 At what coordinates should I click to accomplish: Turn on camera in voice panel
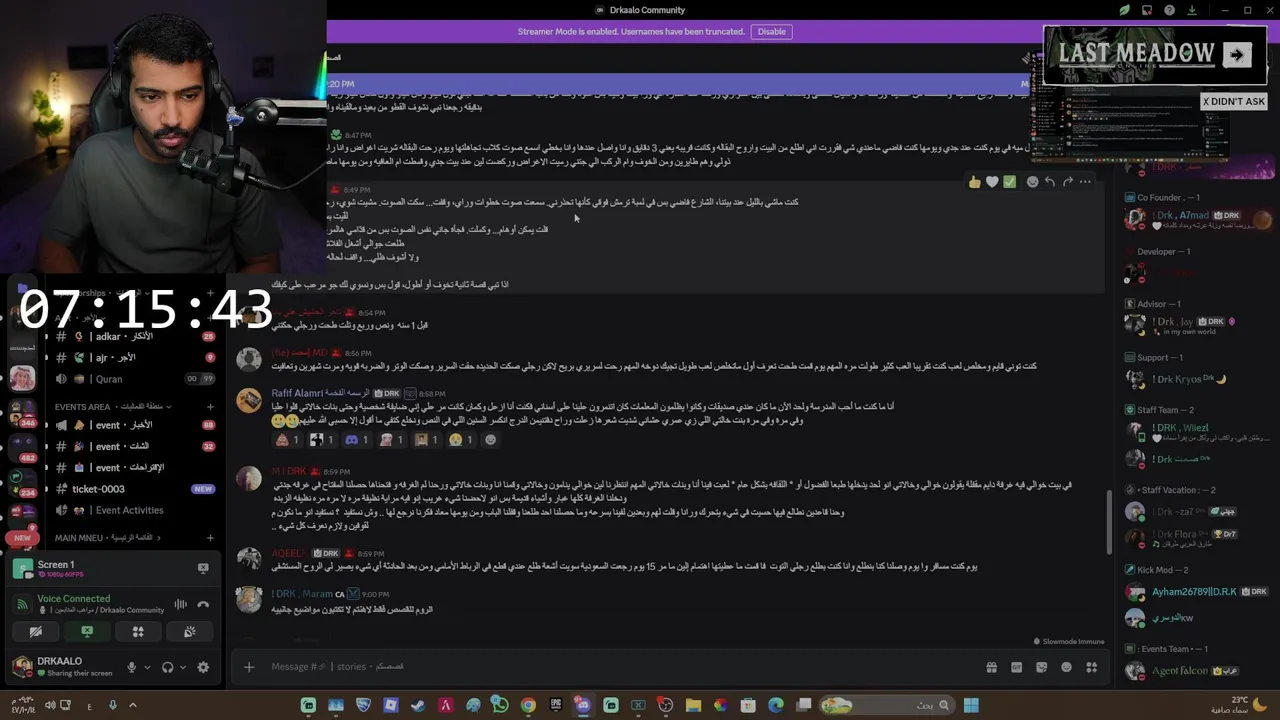(x=35, y=632)
